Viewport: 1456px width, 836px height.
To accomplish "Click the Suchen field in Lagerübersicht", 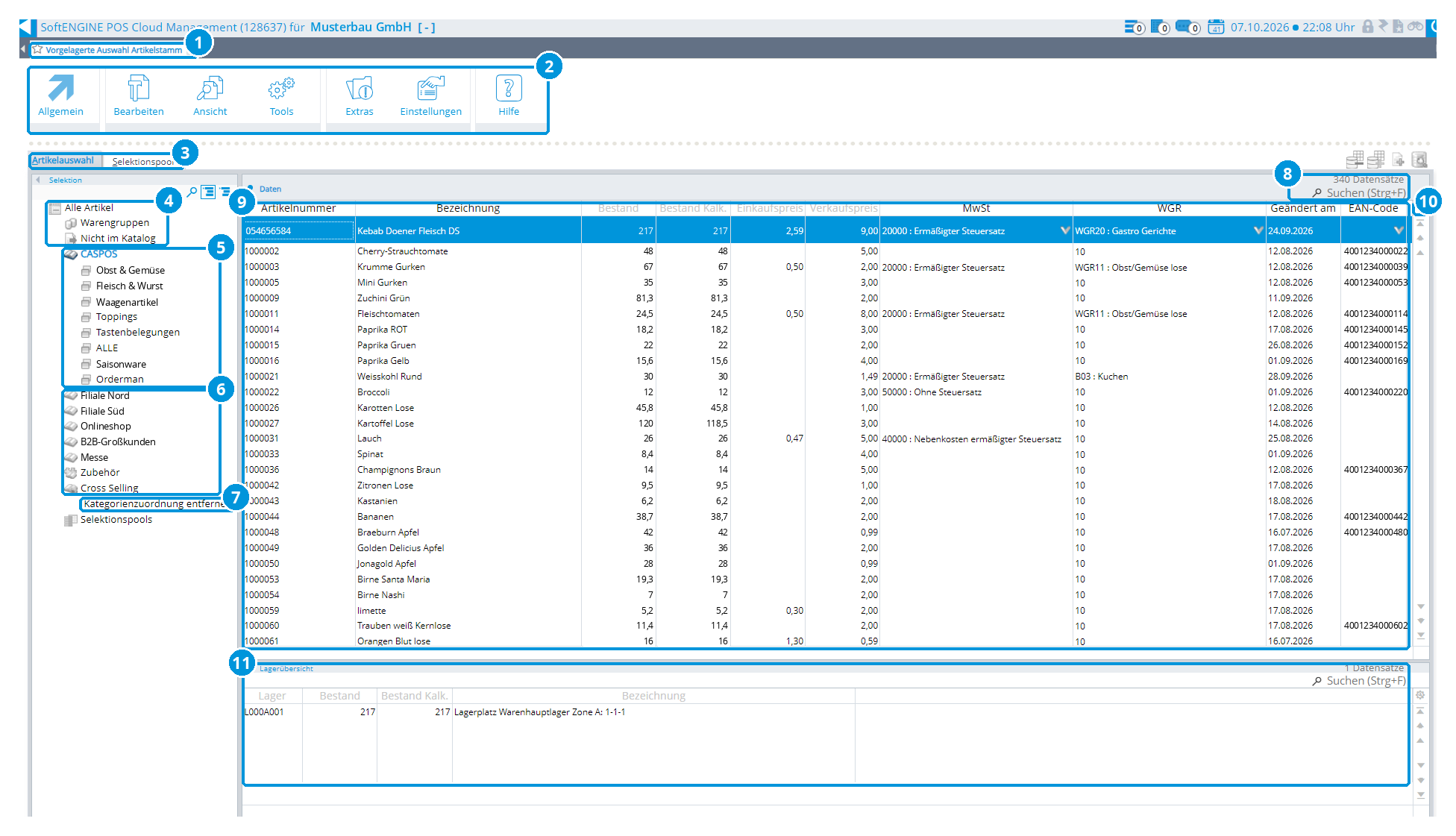I will pyautogui.click(x=1359, y=681).
